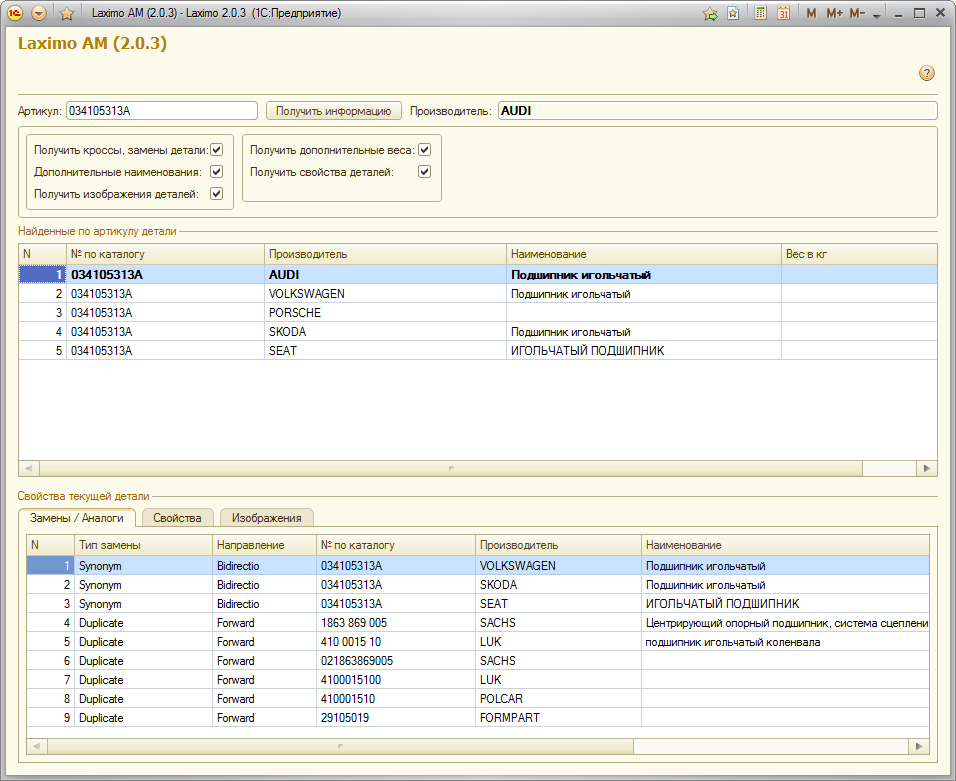Image resolution: width=956 pixels, height=781 pixels.
Task: Switch to the Изображения tab
Action: pos(266,518)
